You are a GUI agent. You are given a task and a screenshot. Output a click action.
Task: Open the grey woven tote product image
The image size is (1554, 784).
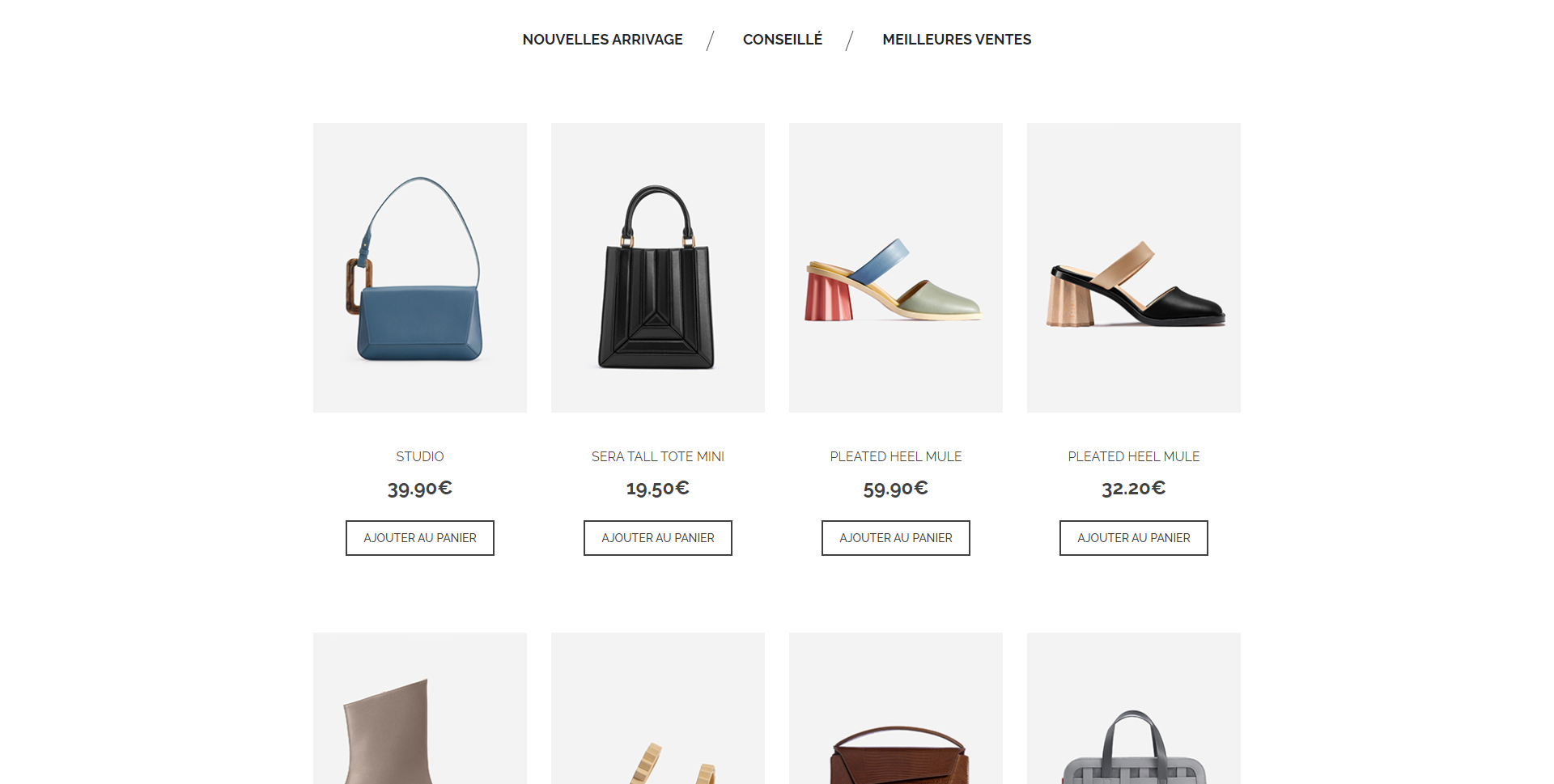1134,708
